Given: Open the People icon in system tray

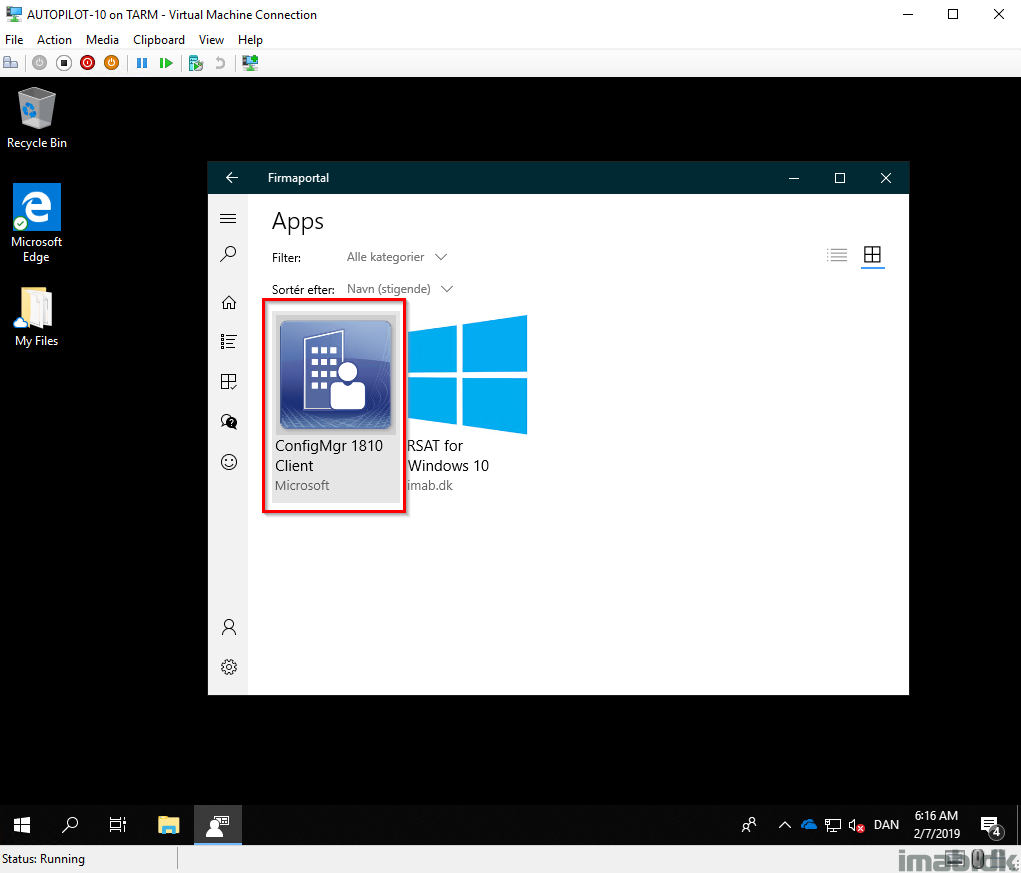Looking at the screenshot, I should click(x=749, y=825).
